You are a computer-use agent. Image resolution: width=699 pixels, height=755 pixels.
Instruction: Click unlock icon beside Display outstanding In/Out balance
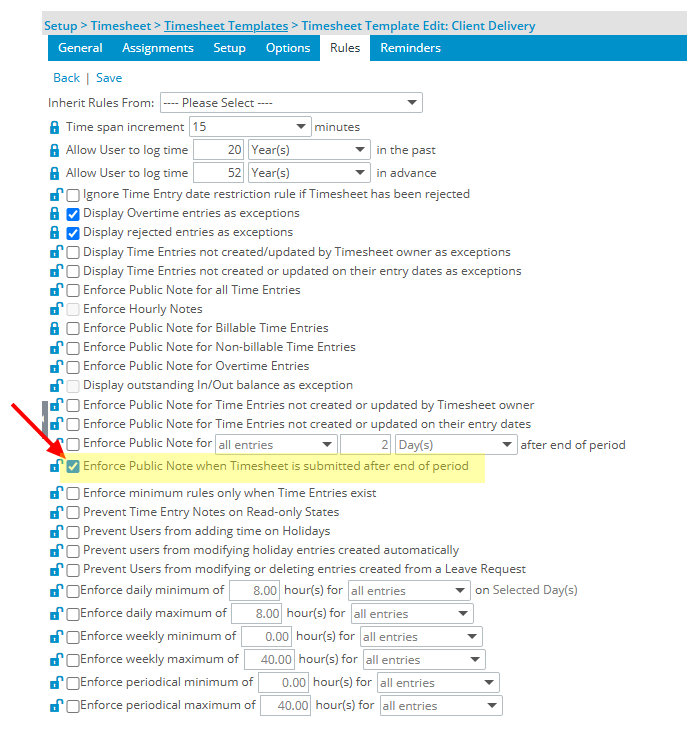tap(56, 386)
